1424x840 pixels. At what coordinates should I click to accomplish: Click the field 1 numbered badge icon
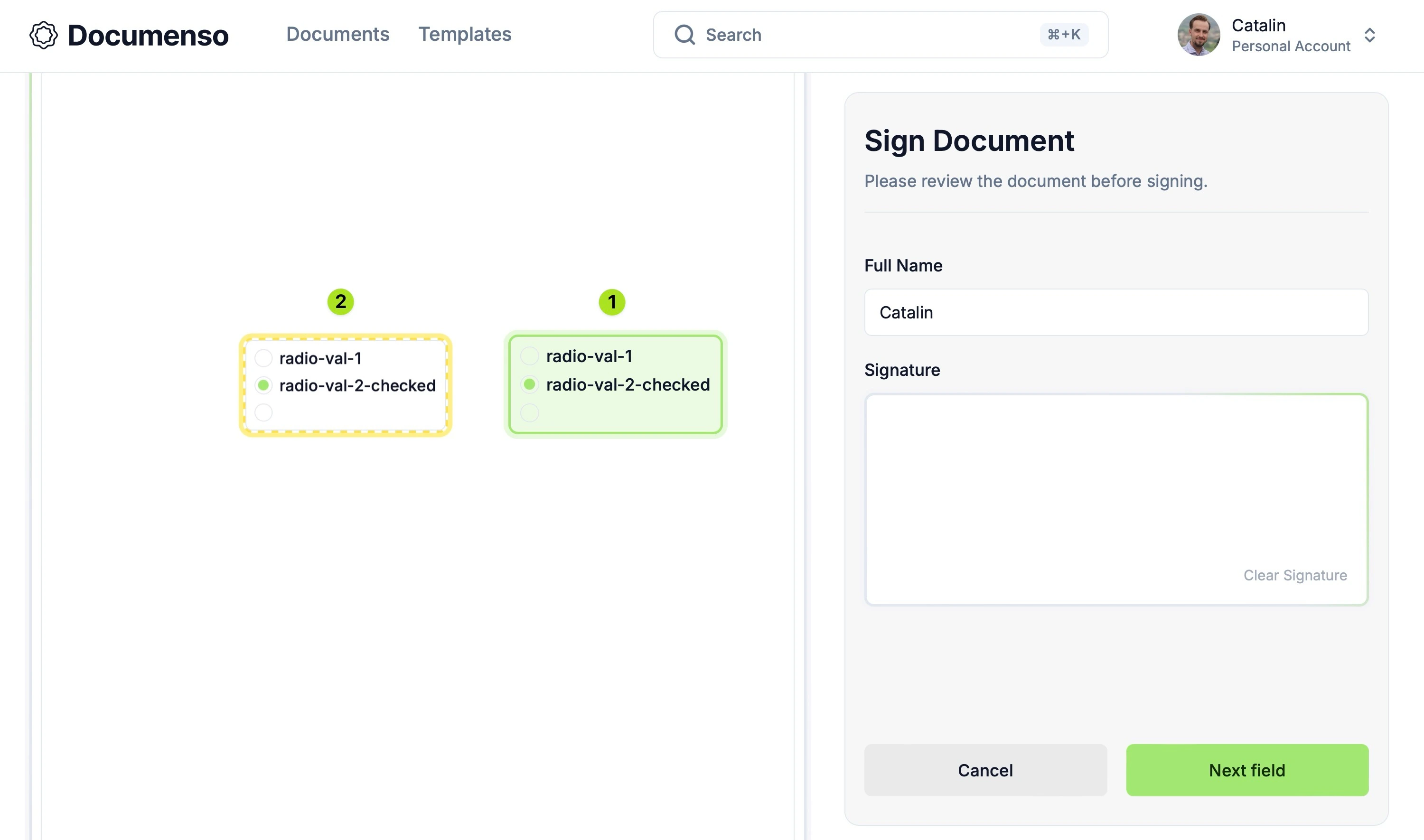[x=612, y=301]
